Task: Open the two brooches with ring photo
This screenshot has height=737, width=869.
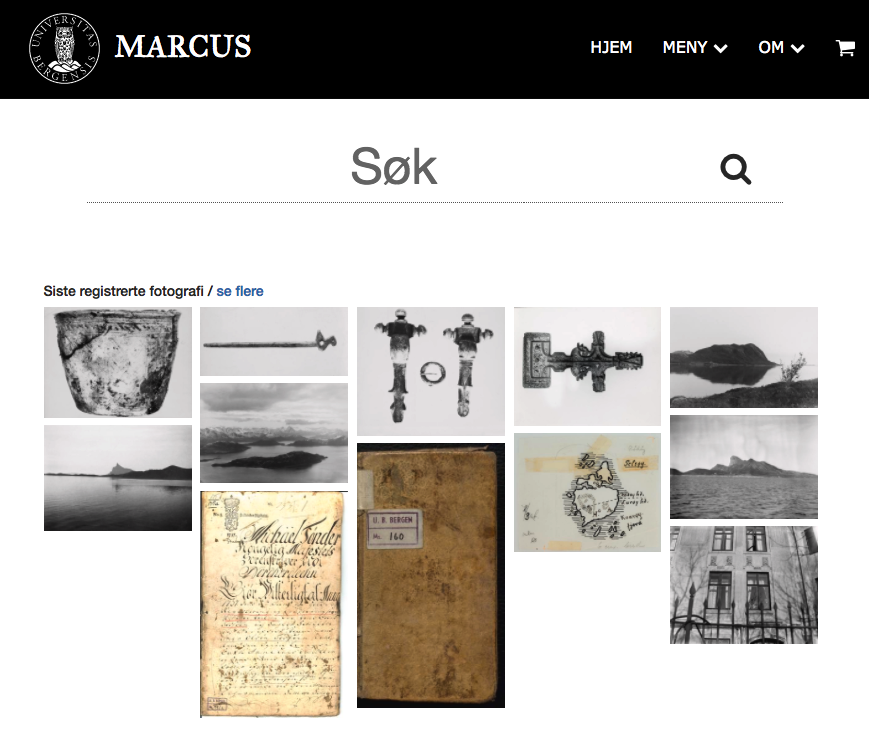Action: tap(431, 371)
